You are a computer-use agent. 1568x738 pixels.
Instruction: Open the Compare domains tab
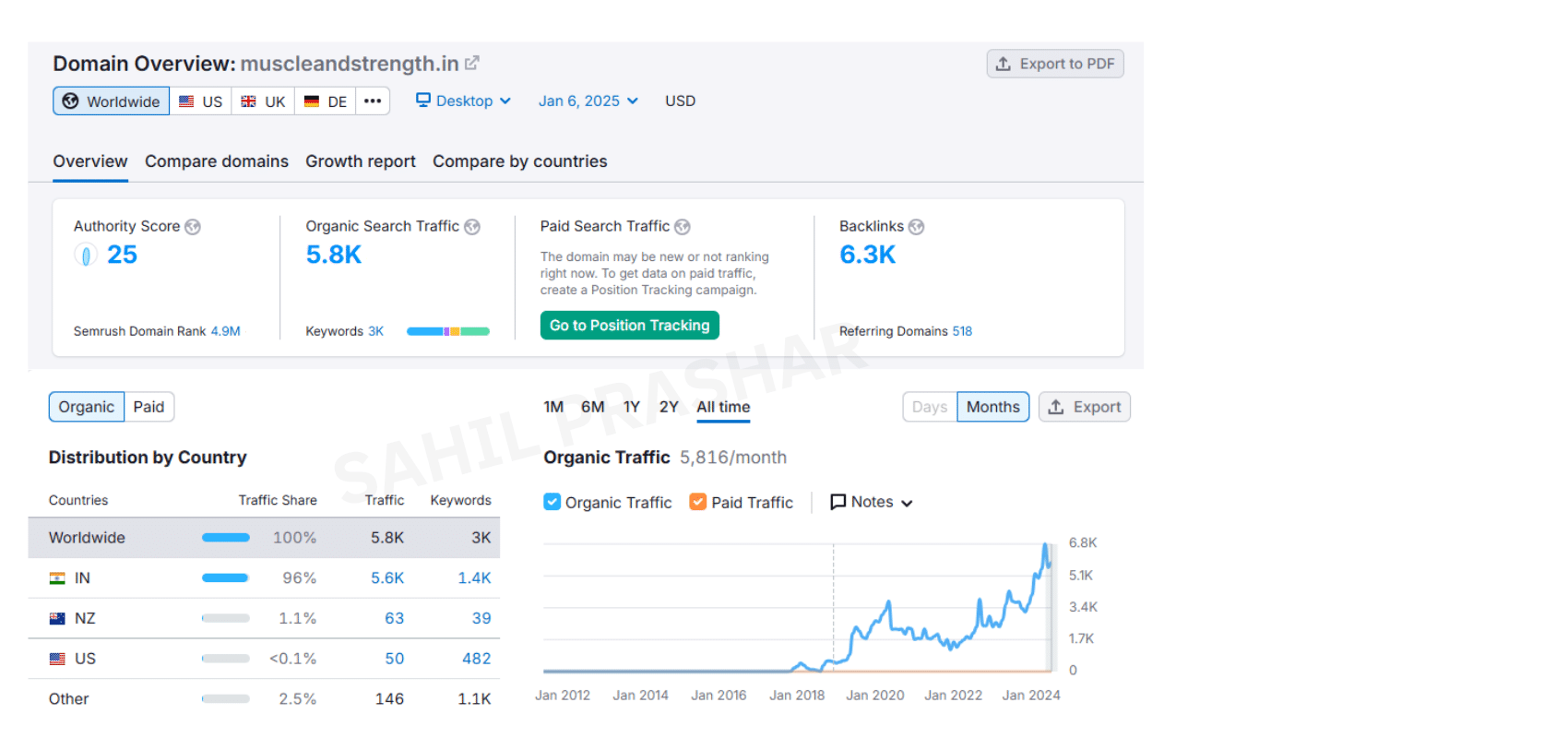pos(217,161)
